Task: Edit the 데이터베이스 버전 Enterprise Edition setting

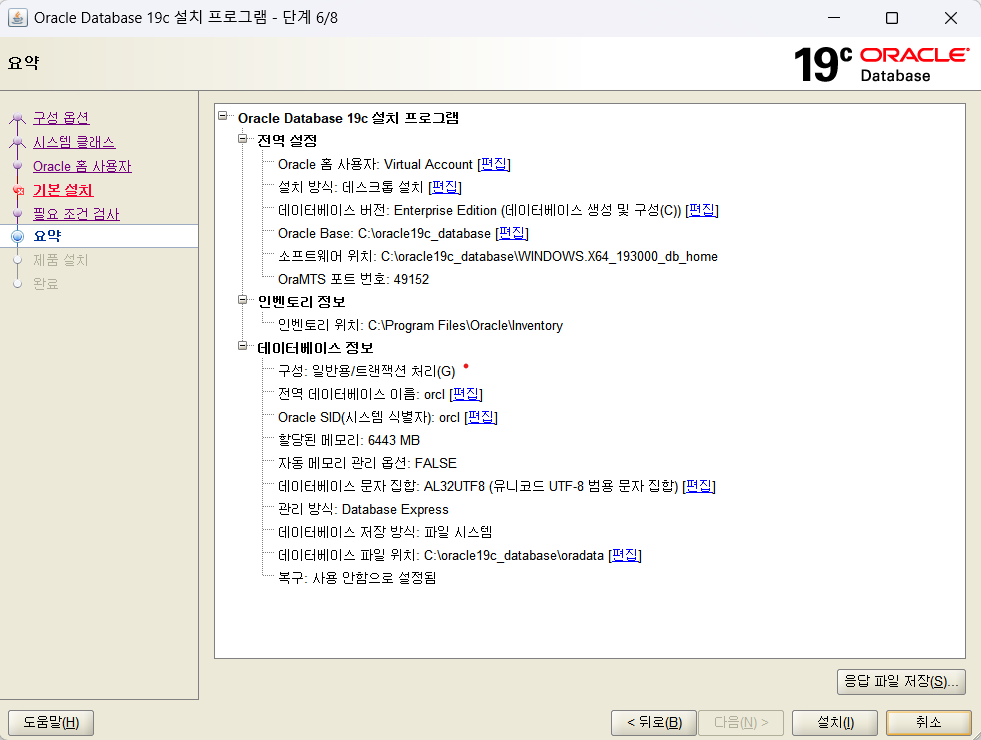Action: click(702, 210)
